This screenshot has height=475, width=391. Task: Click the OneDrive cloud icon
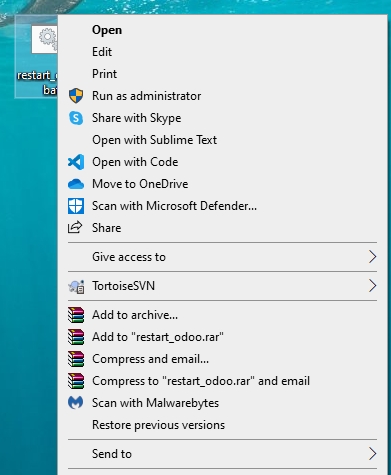click(76, 184)
